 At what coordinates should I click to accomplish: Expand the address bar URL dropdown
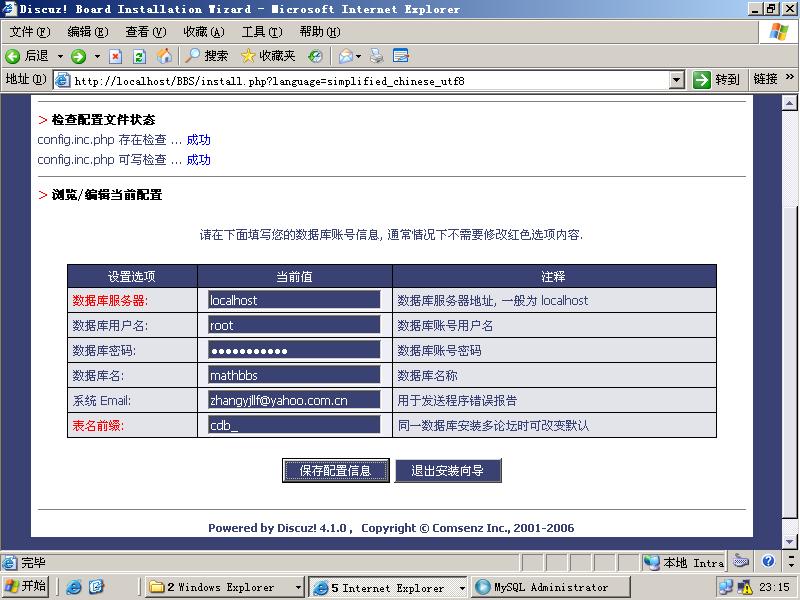[x=676, y=80]
